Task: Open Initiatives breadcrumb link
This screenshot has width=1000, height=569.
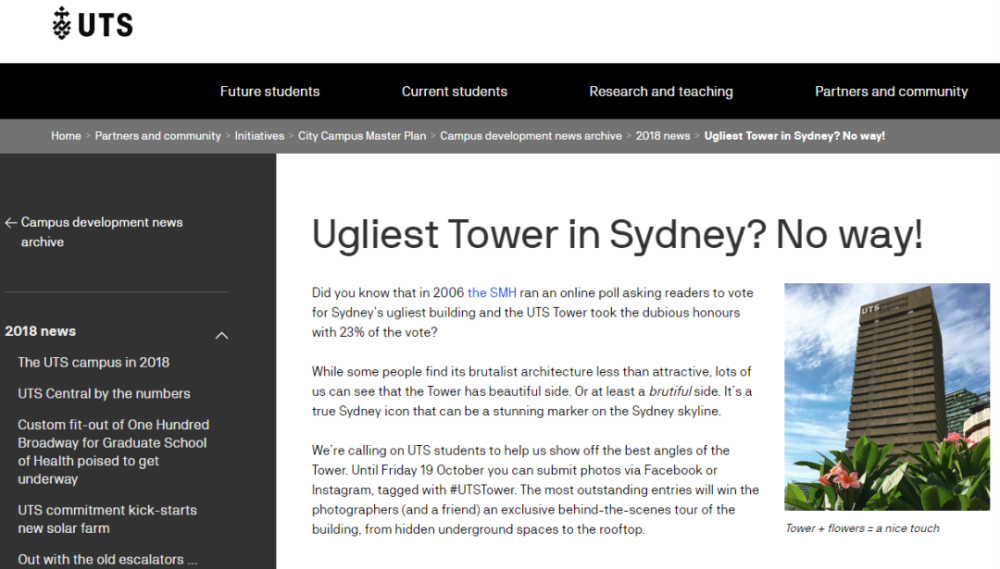Action: click(x=259, y=136)
